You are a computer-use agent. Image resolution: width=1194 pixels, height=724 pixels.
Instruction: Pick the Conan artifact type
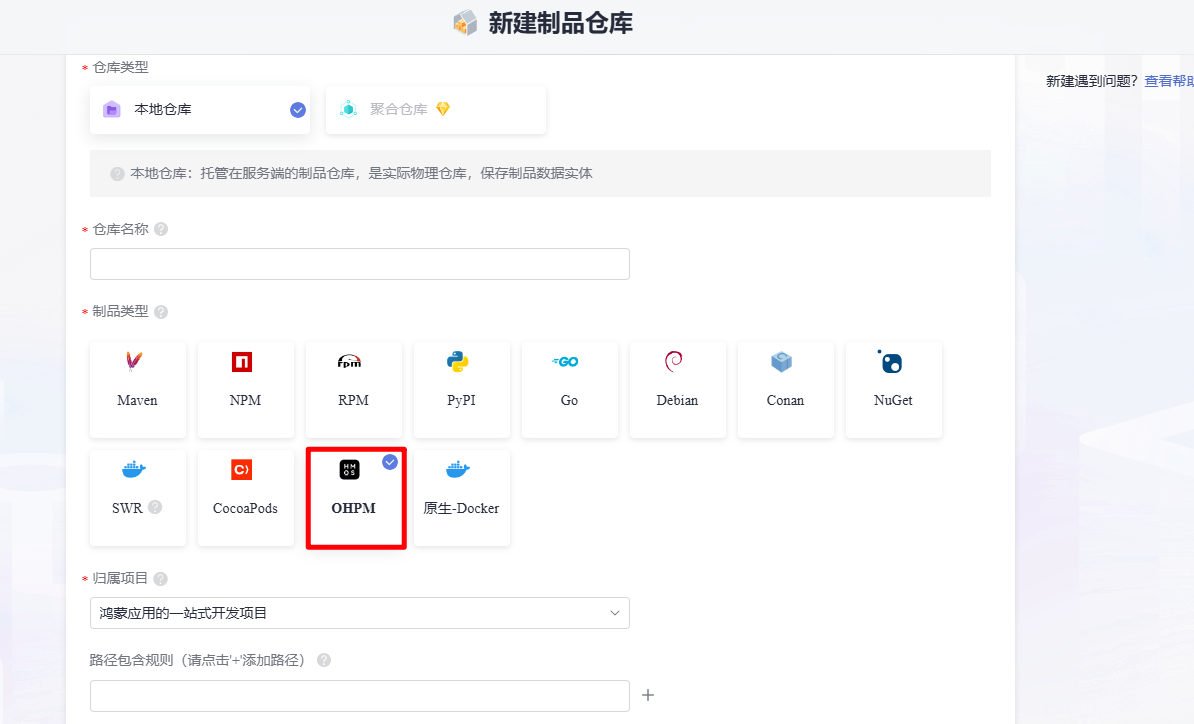click(x=785, y=390)
